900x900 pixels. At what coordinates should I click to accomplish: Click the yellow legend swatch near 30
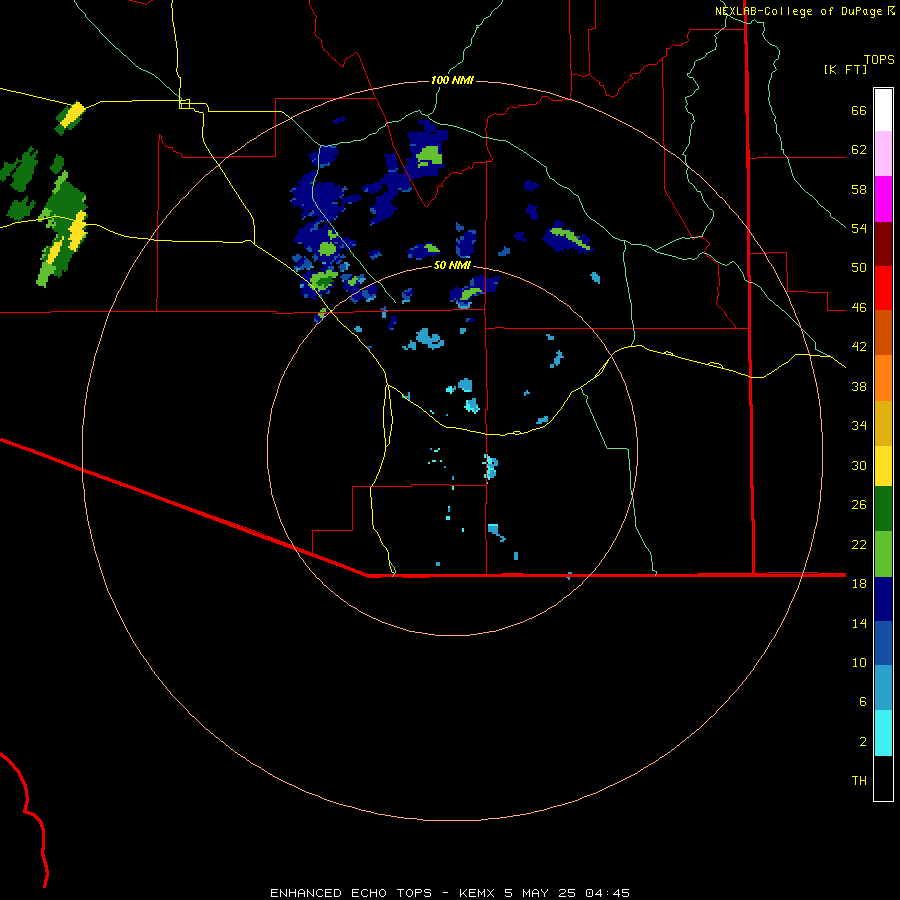[883, 465]
